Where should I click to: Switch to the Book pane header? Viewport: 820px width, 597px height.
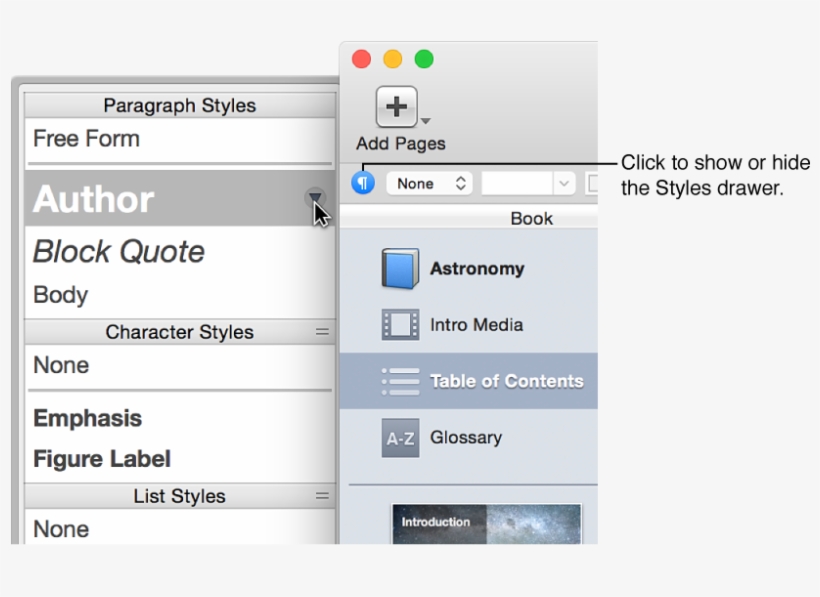pos(531,218)
